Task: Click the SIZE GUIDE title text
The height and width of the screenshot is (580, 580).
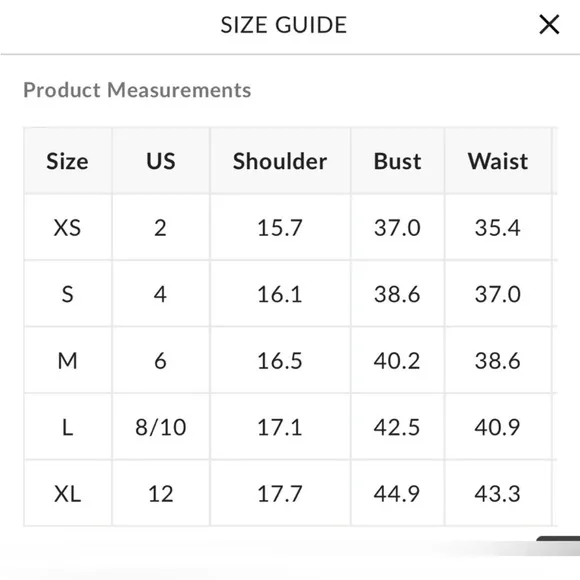Action: point(284,25)
